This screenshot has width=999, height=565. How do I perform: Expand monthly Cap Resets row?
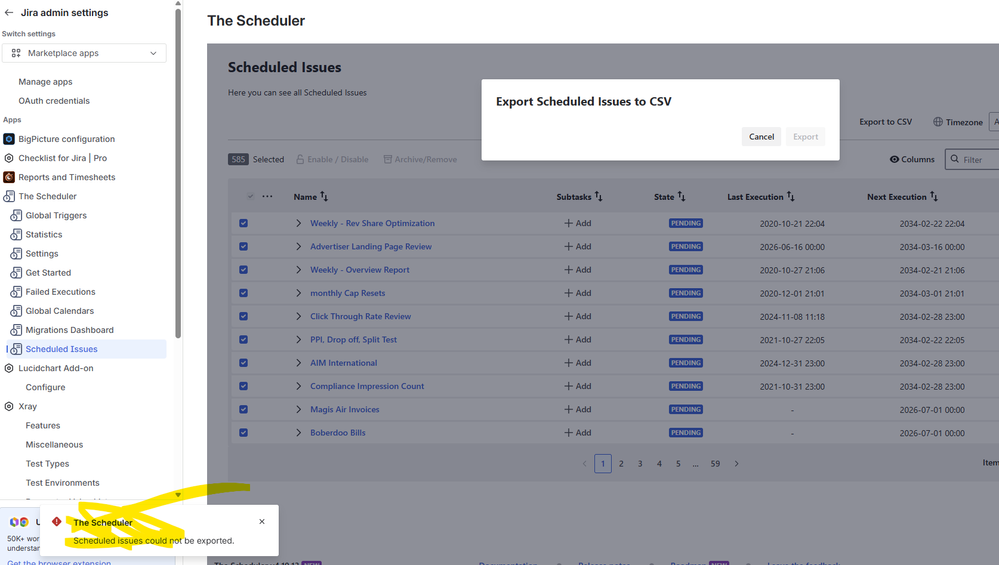(298, 293)
